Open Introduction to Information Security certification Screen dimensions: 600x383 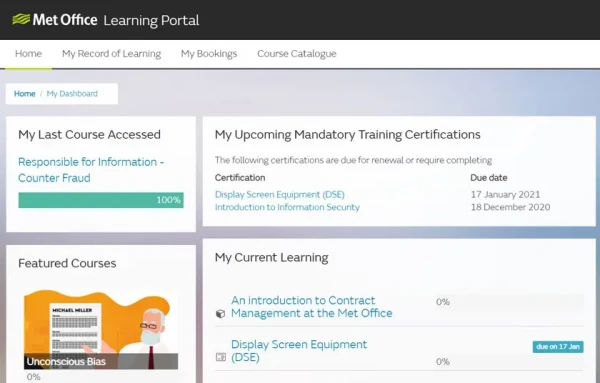pyautogui.click(x=287, y=207)
